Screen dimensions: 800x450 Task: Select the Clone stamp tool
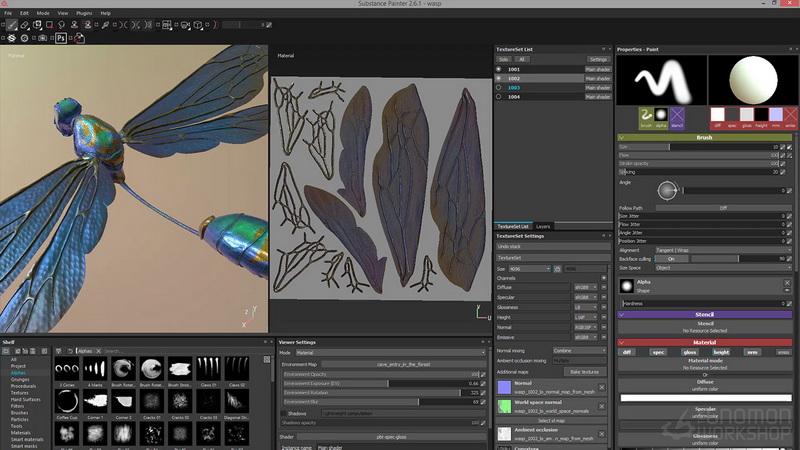tap(74, 24)
